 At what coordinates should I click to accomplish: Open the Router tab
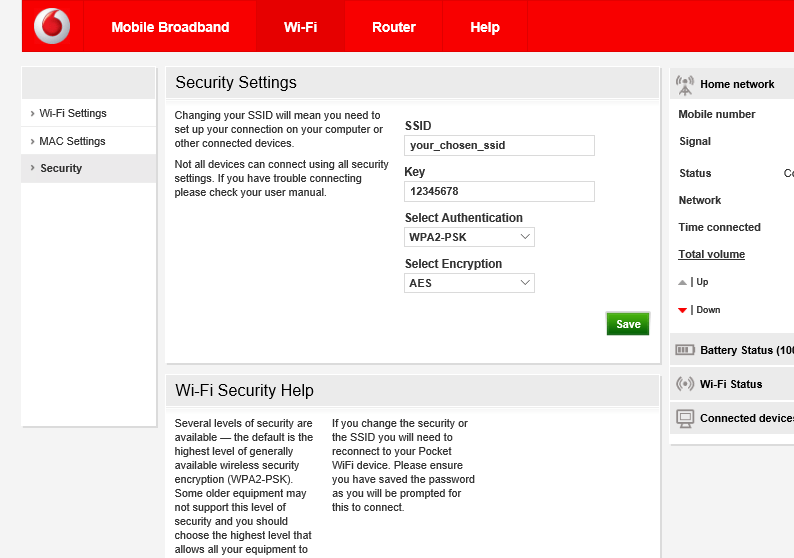tap(393, 27)
